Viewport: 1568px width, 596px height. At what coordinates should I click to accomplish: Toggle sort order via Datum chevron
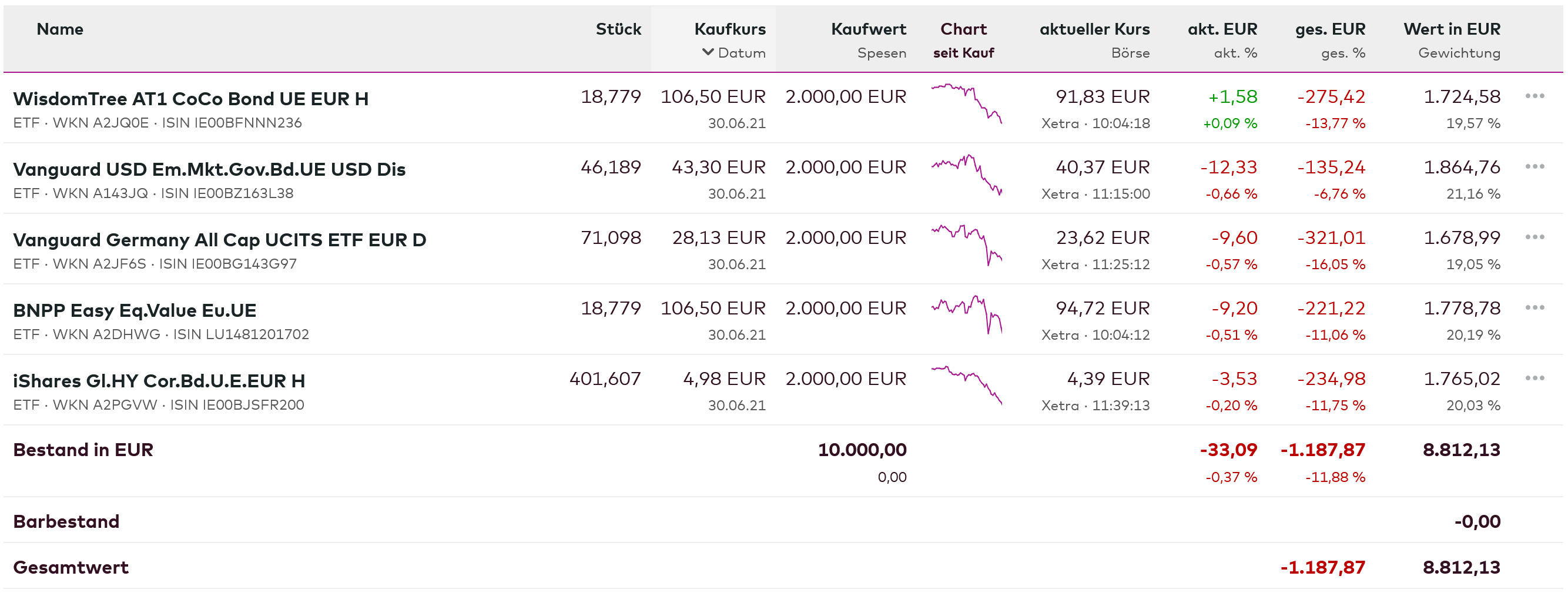point(708,52)
